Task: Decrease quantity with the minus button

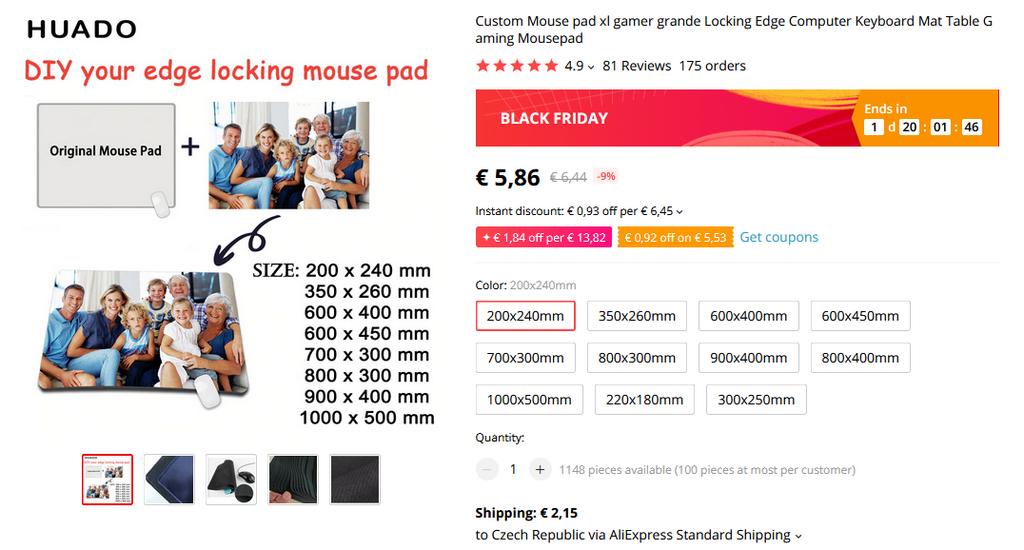Action: (x=487, y=469)
